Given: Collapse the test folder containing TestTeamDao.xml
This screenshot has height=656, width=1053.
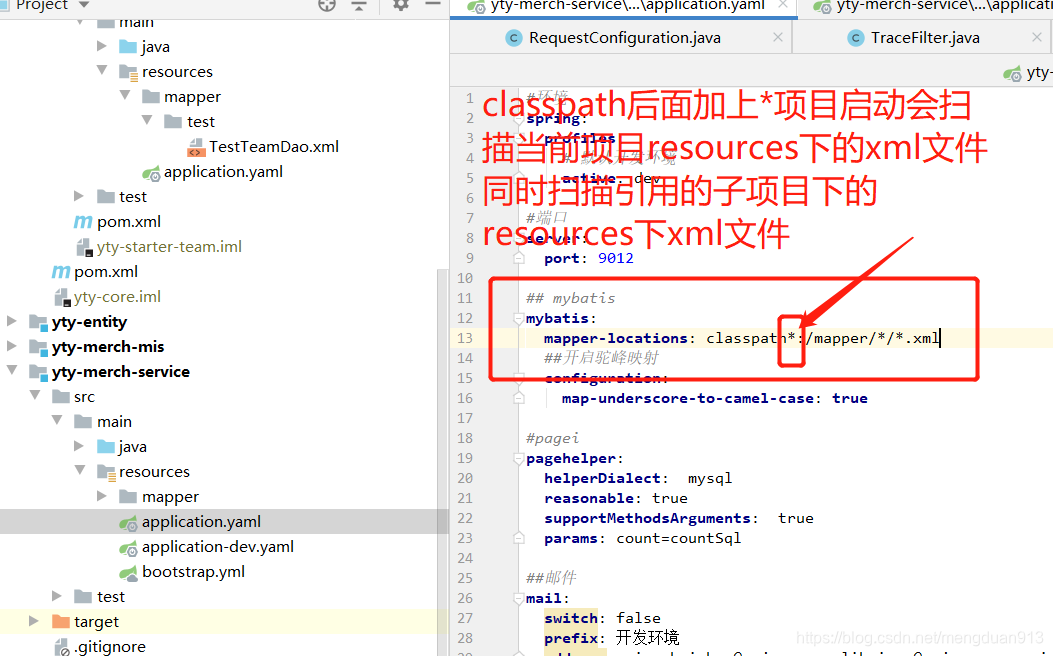Looking at the screenshot, I should 148,120.
